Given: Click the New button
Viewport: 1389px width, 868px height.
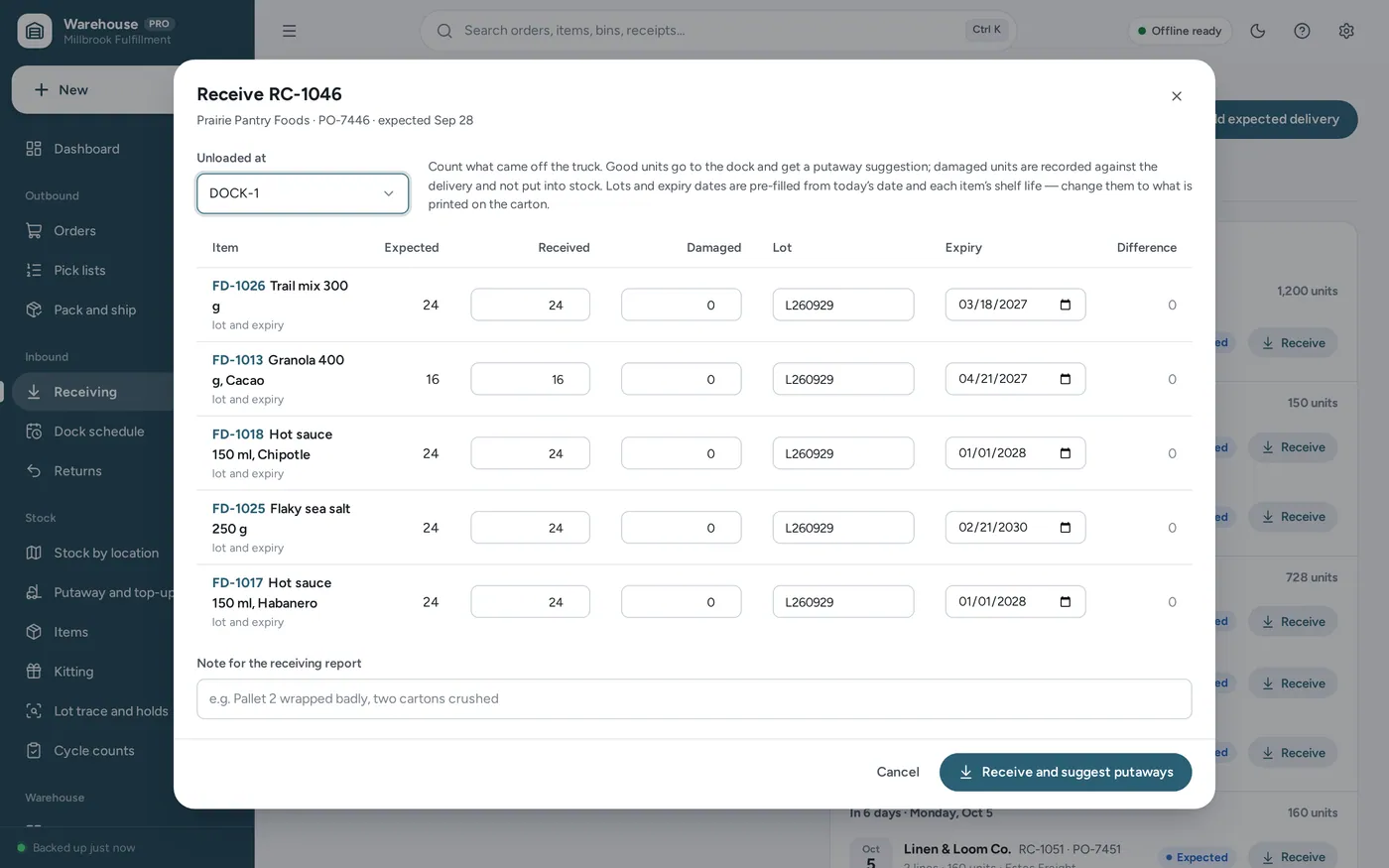Looking at the screenshot, I should click(93, 90).
